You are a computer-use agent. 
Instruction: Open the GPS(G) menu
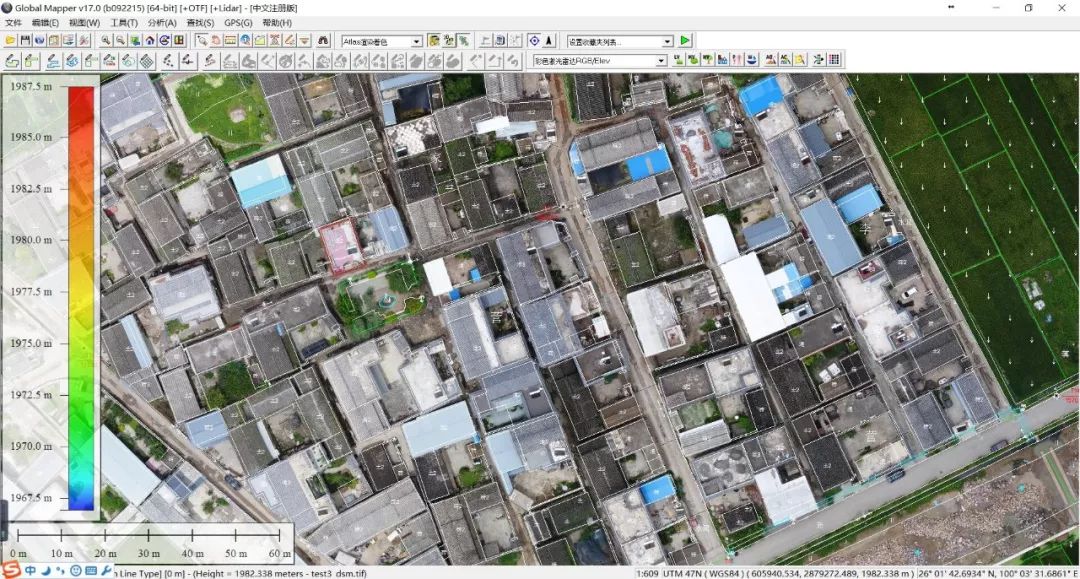238,22
